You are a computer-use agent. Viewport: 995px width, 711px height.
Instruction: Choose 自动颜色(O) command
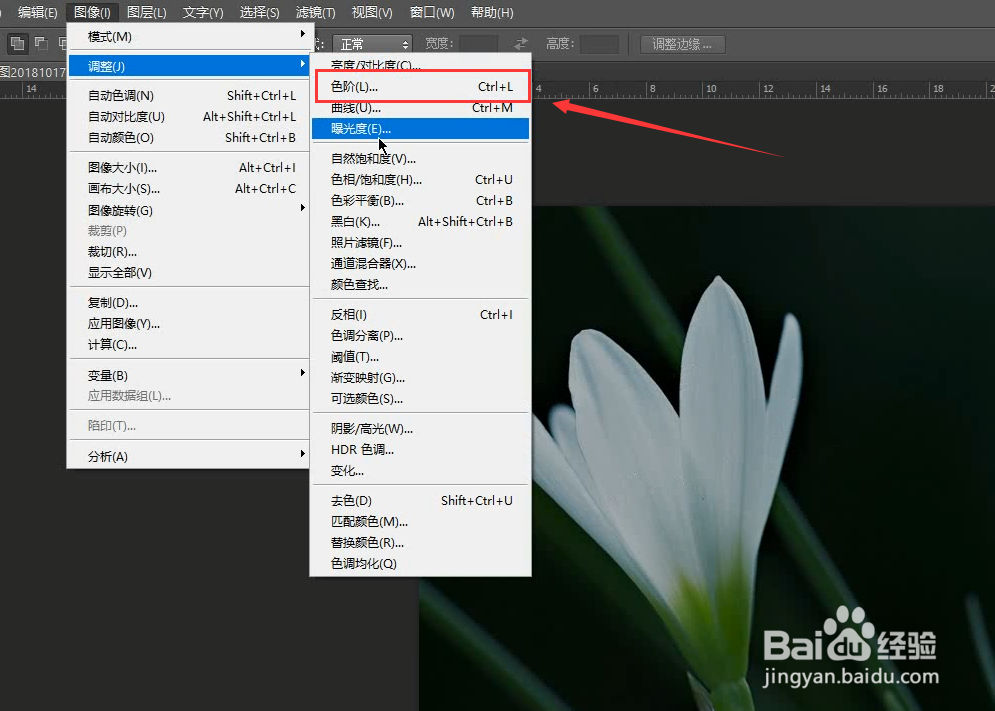tap(188, 137)
